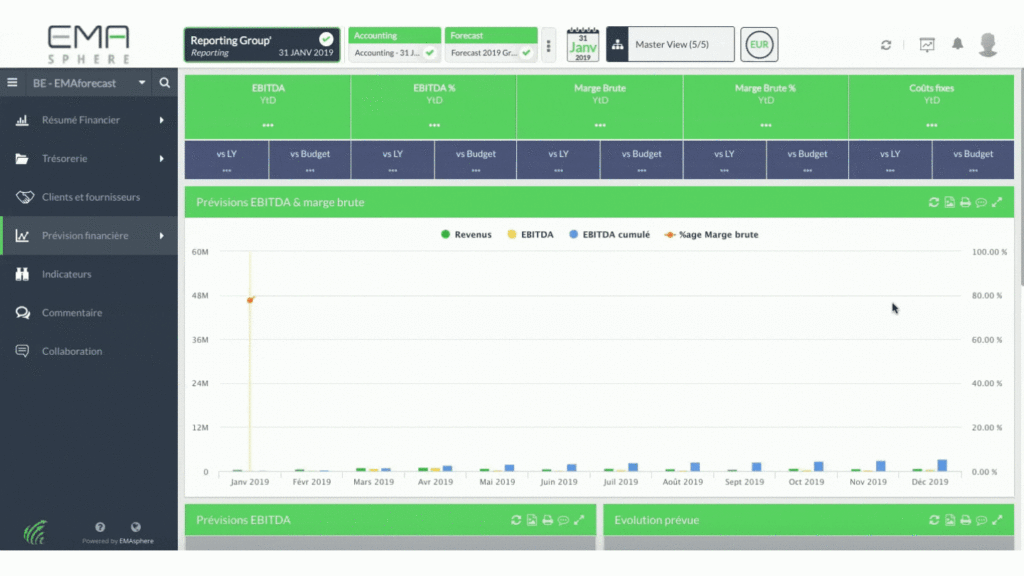Click the speech bubbles Commentaire icon
The height and width of the screenshot is (576, 1024).
point(23,313)
